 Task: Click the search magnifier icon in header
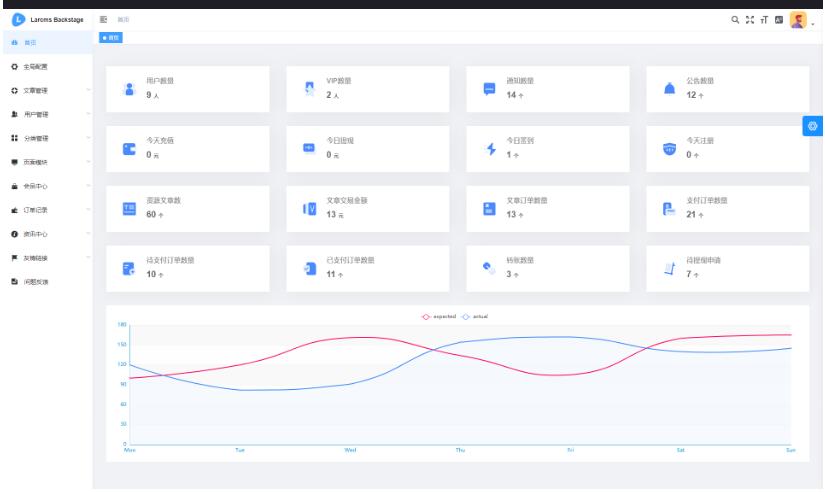click(736, 20)
